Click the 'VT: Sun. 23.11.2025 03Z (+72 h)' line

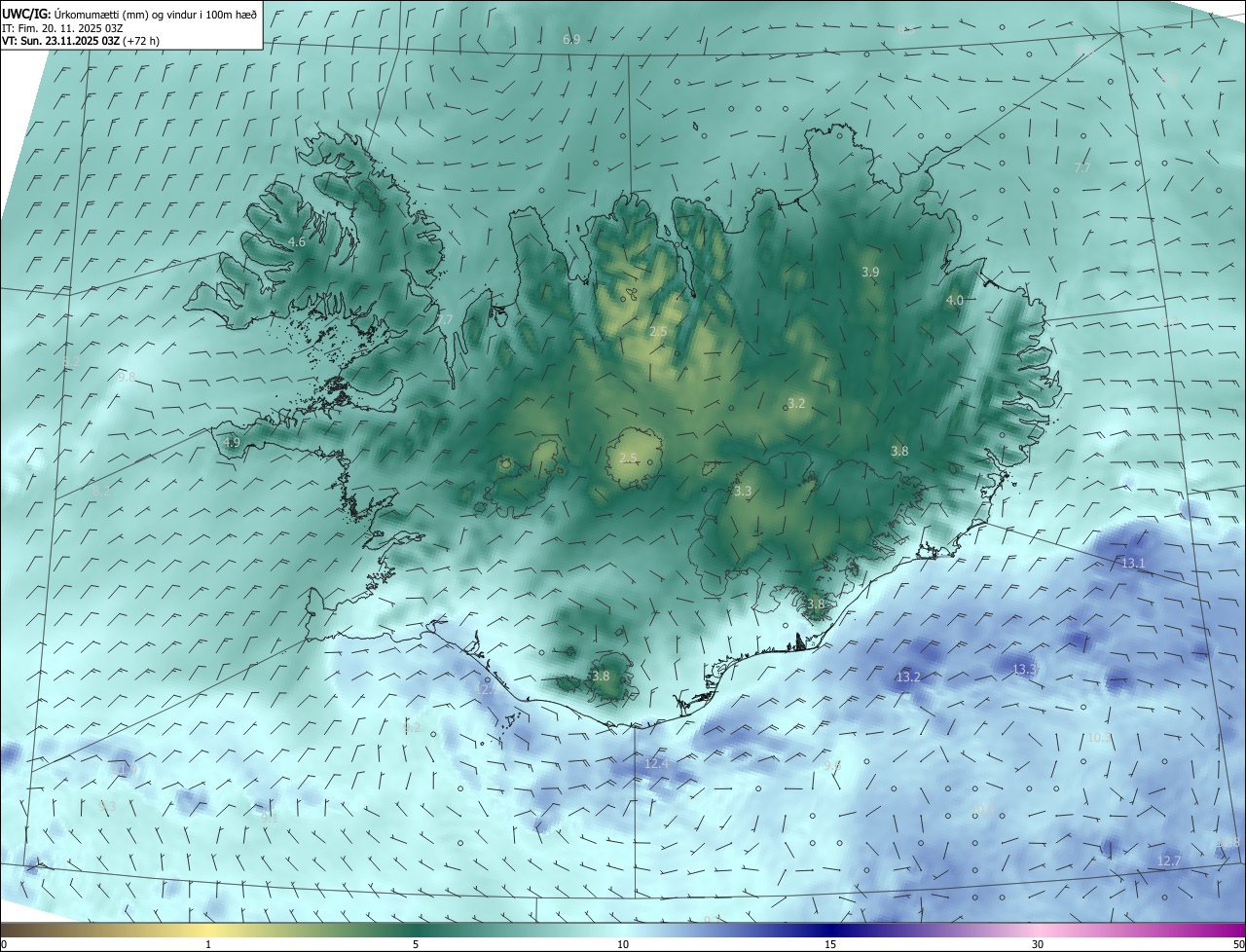coord(81,41)
